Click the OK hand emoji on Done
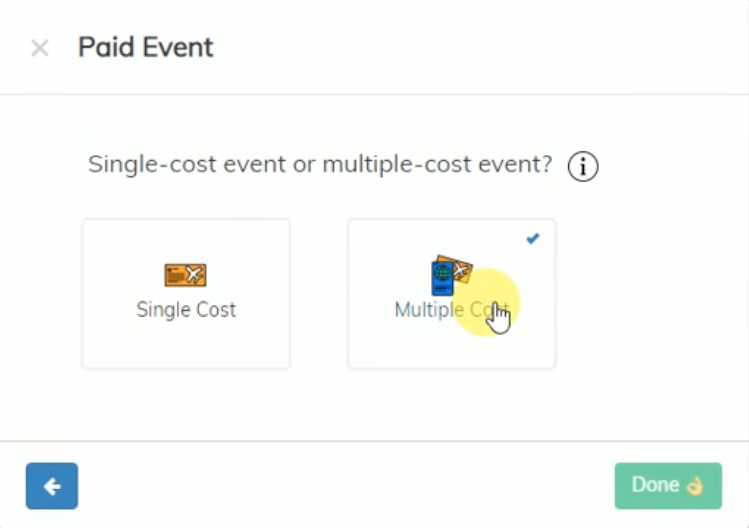The height and width of the screenshot is (528, 749). click(695, 486)
